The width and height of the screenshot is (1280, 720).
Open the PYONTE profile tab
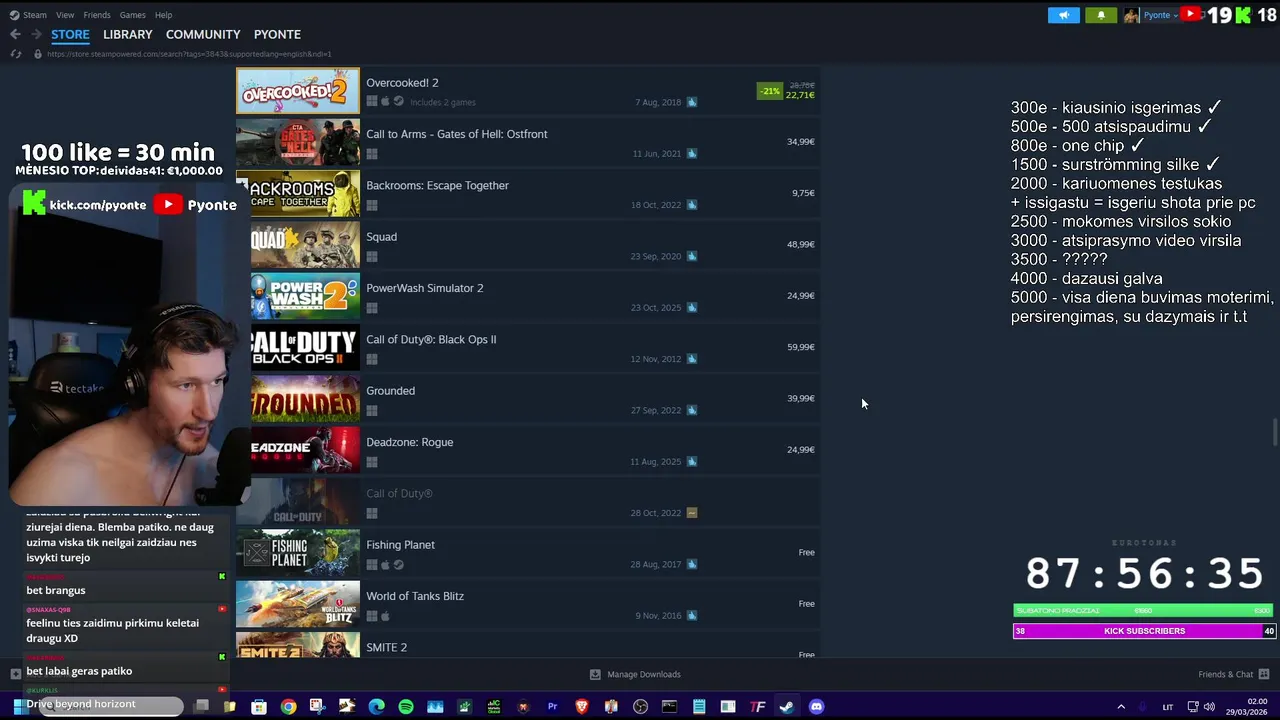click(x=277, y=34)
